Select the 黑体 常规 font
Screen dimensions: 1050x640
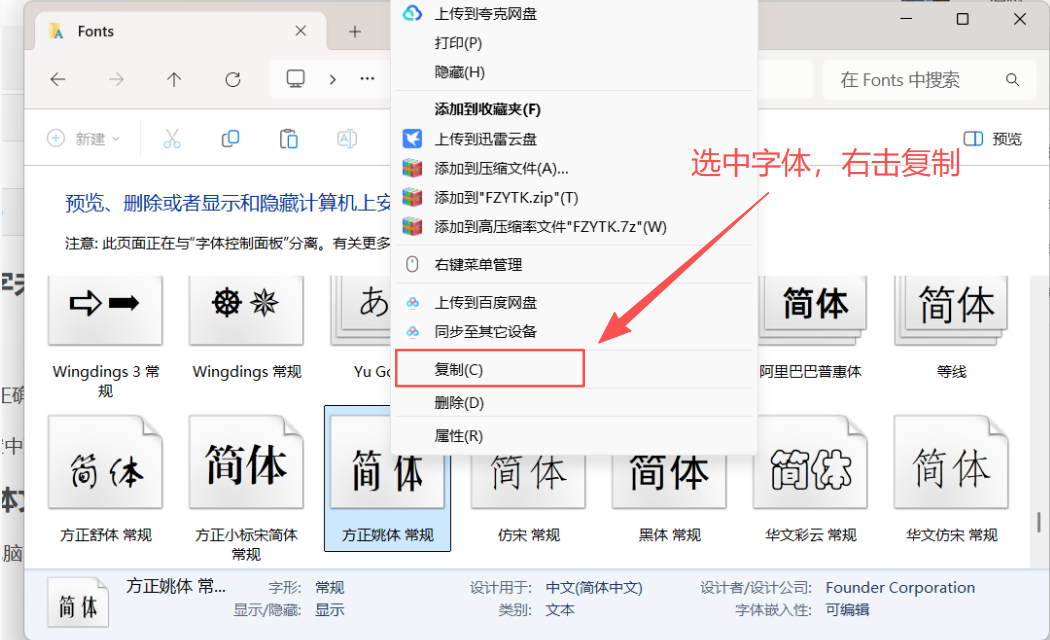670,499
